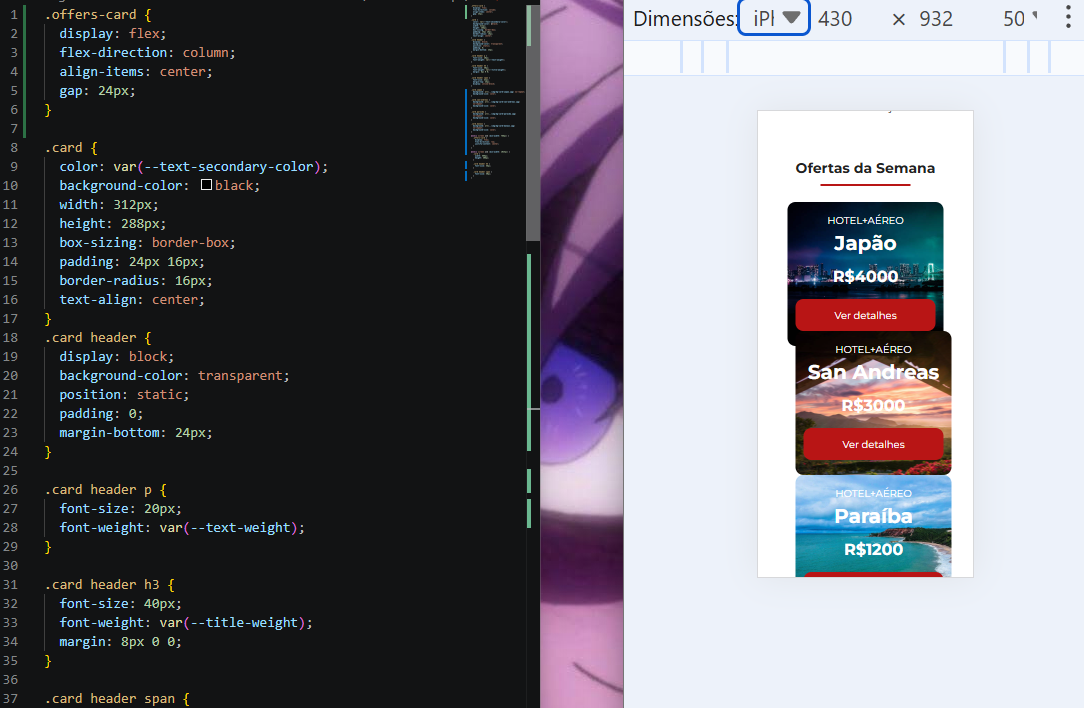Click the .offers-card selector on line 1
1084x708 pixels.
click(91, 15)
